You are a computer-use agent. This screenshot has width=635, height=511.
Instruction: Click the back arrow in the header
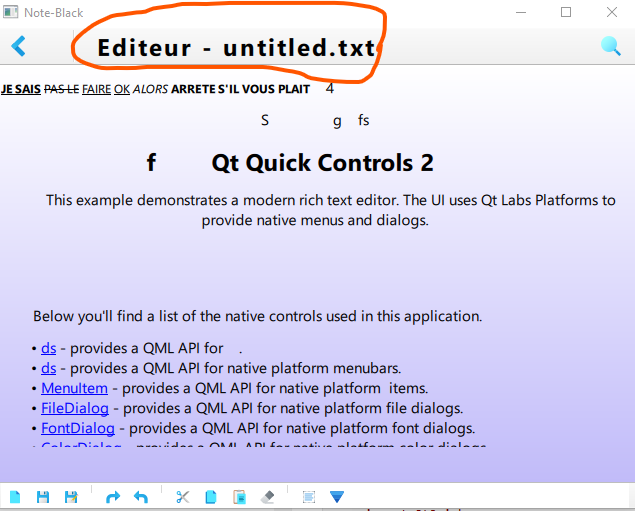click(x=18, y=46)
